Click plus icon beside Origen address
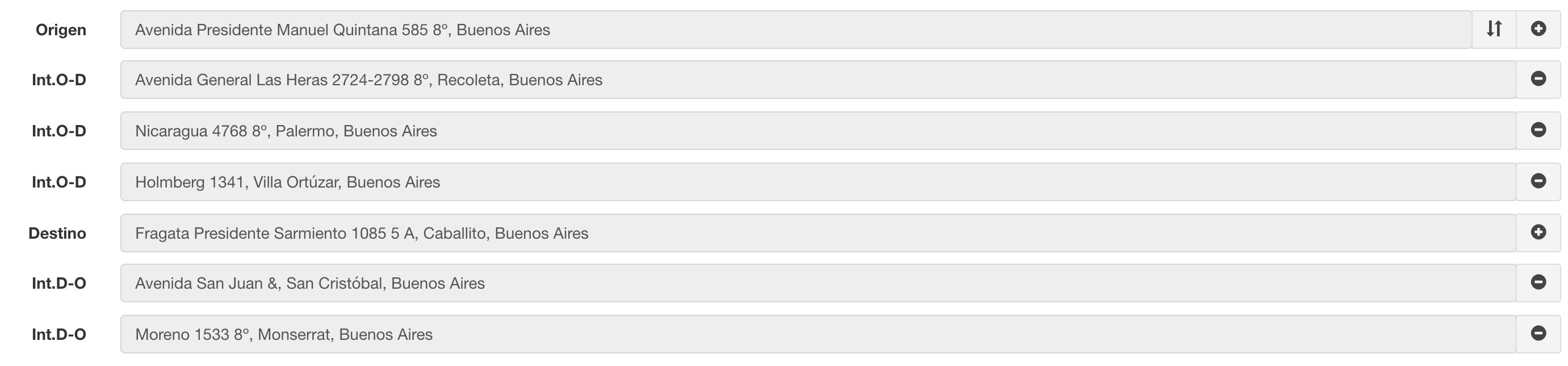1568x366 pixels. [1538, 29]
